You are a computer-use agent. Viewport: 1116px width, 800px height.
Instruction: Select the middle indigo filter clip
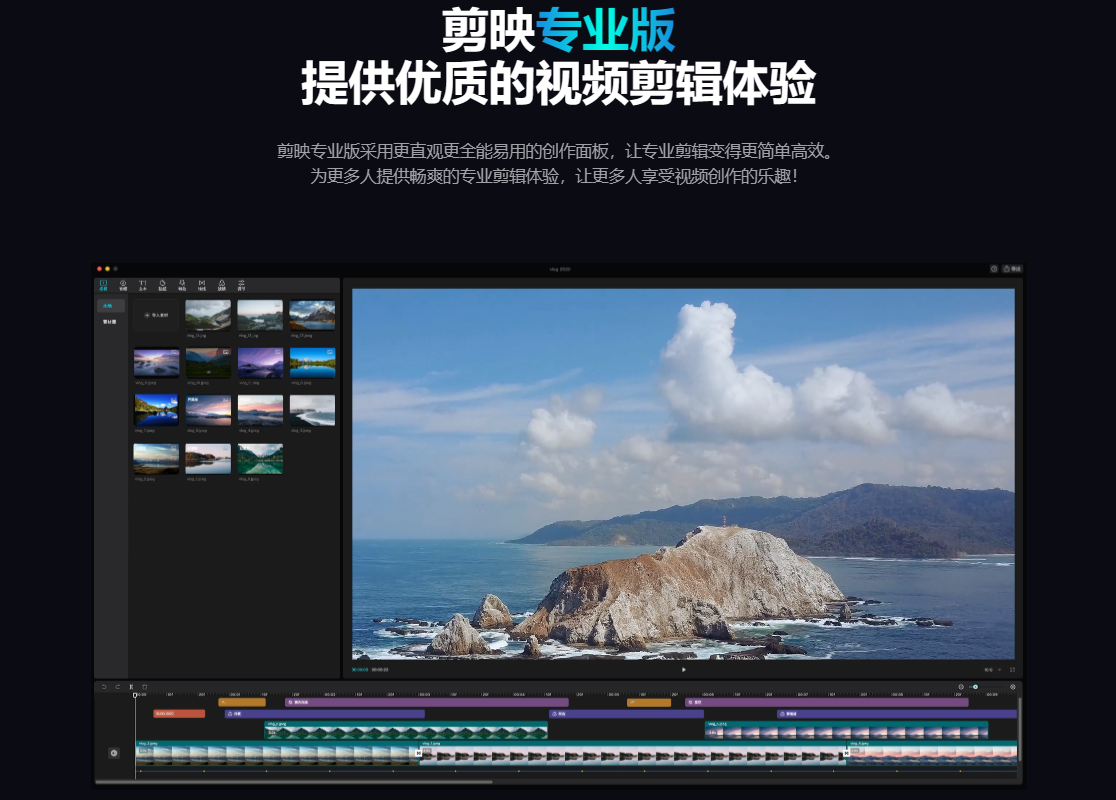[x=626, y=713]
